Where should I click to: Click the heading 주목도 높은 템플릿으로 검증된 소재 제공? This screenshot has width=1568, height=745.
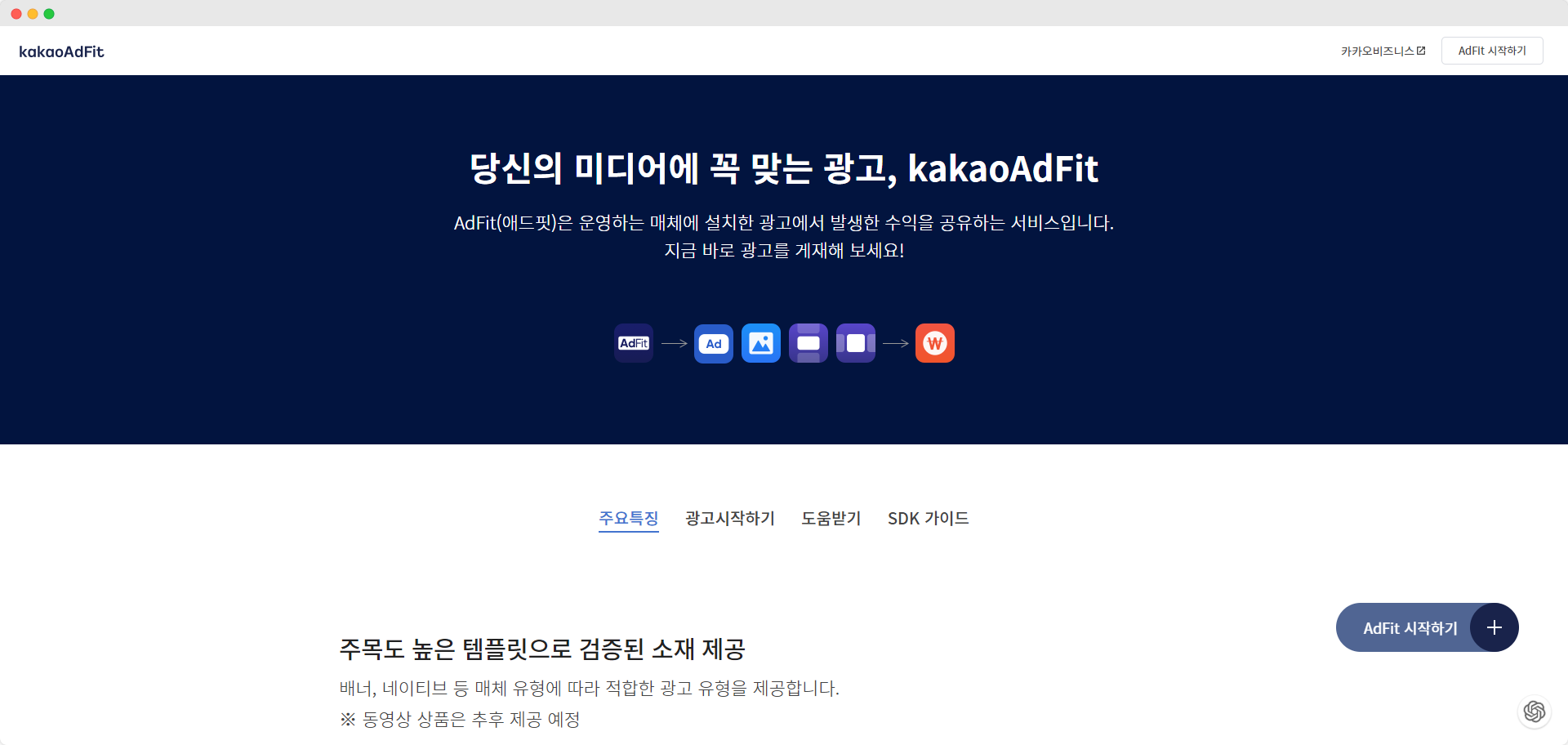[542, 649]
